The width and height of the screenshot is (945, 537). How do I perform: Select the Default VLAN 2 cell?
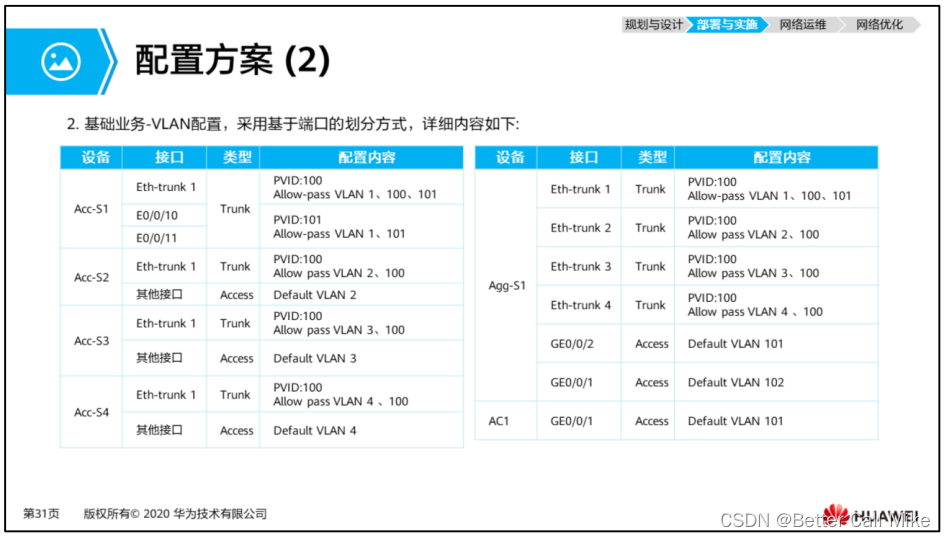[x=362, y=295]
